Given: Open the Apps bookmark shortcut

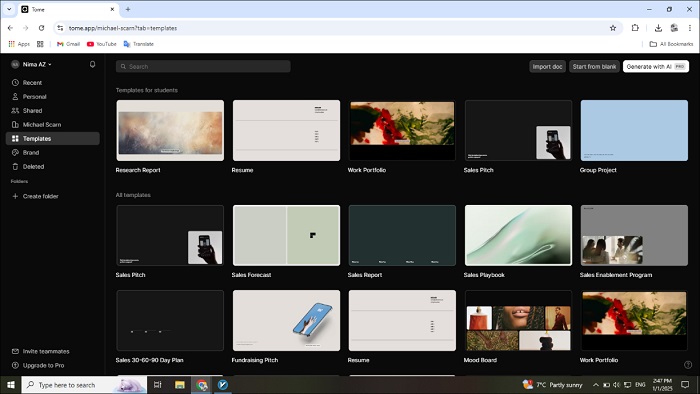Looking at the screenshot, I should coord(19,44).
